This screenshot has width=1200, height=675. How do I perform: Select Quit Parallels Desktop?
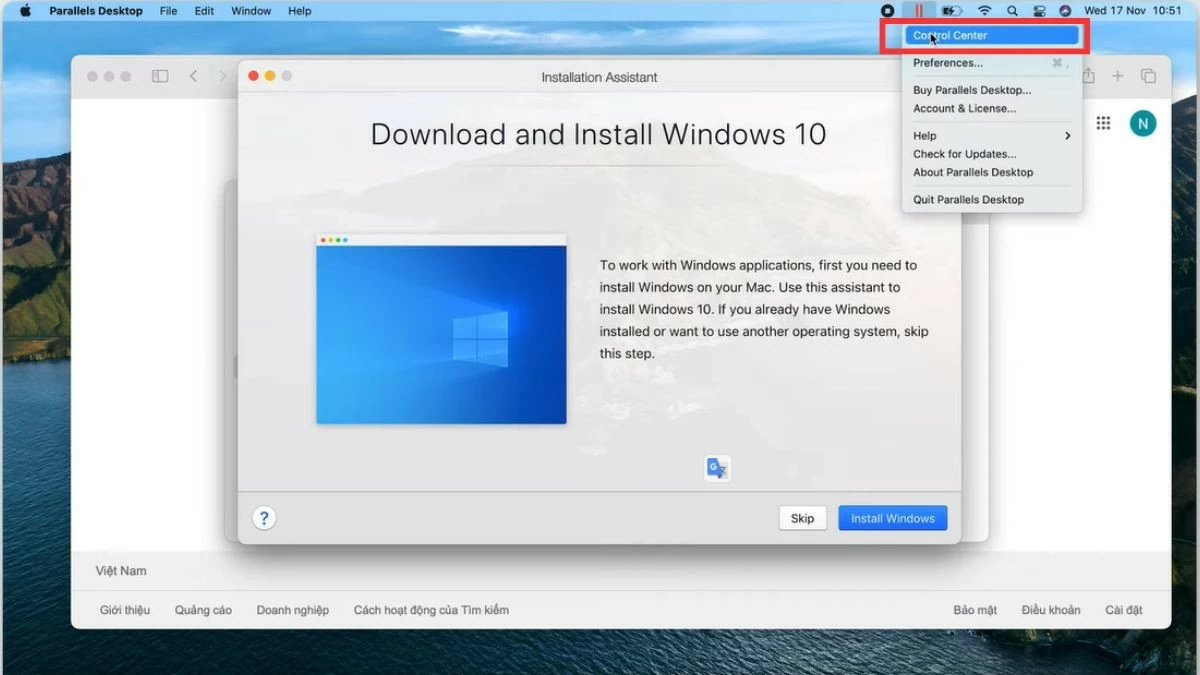coord(968,200)
